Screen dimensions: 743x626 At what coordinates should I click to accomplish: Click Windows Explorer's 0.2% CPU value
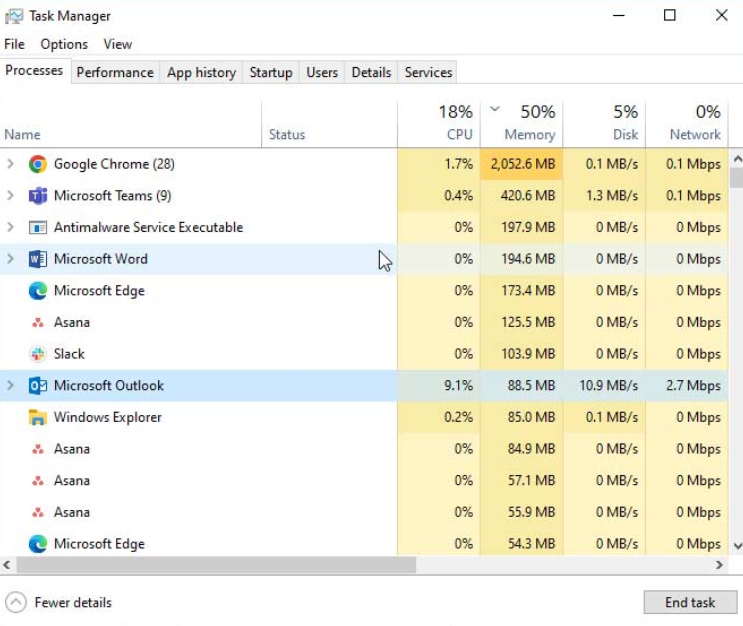[458, 417]
